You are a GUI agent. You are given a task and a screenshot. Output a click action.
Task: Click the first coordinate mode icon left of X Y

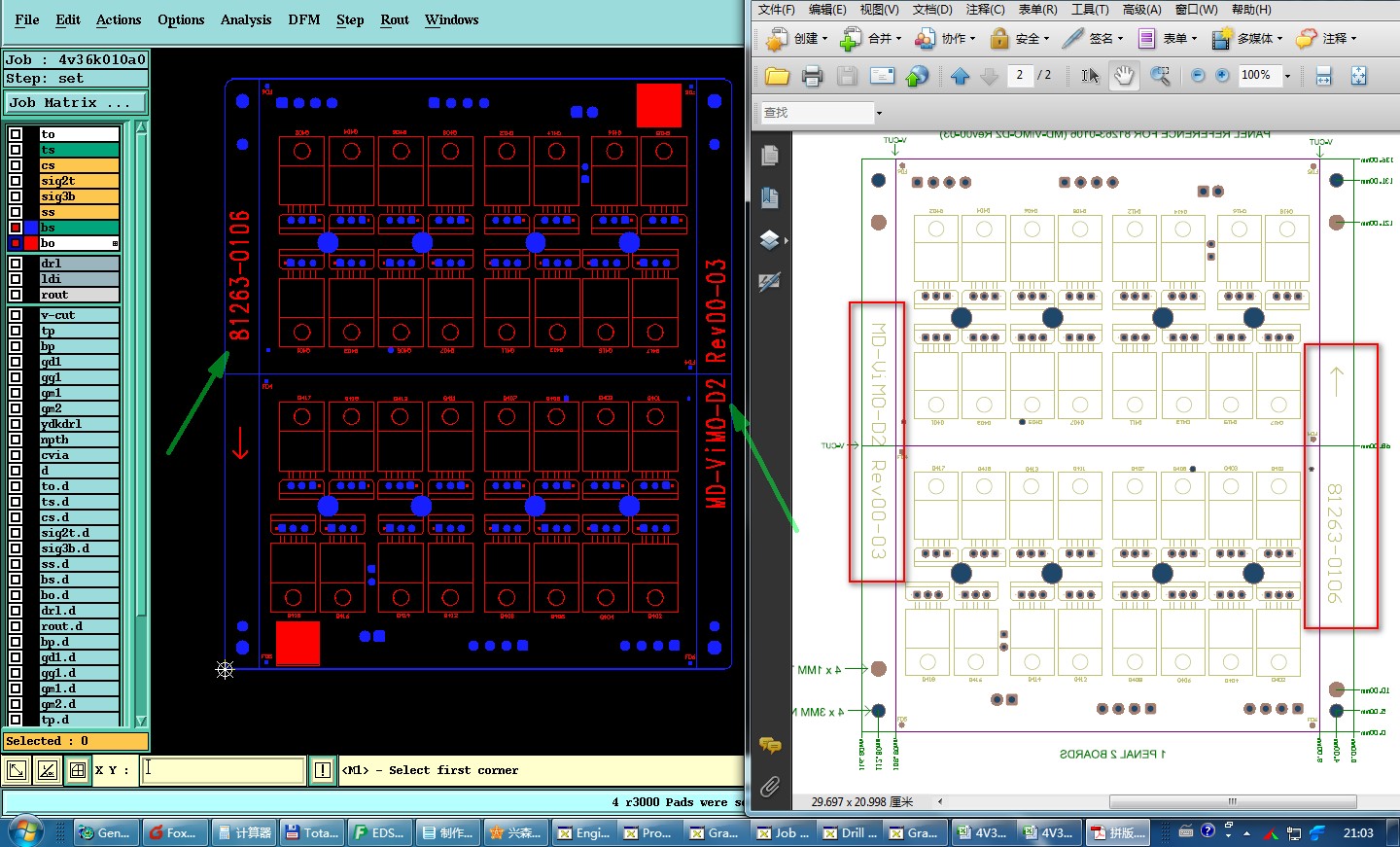(17, 770)
